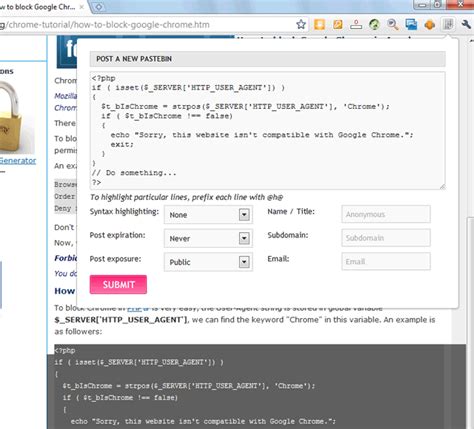Grab the text area resize handle corner
474x429 pixels.
pos(442,186)
